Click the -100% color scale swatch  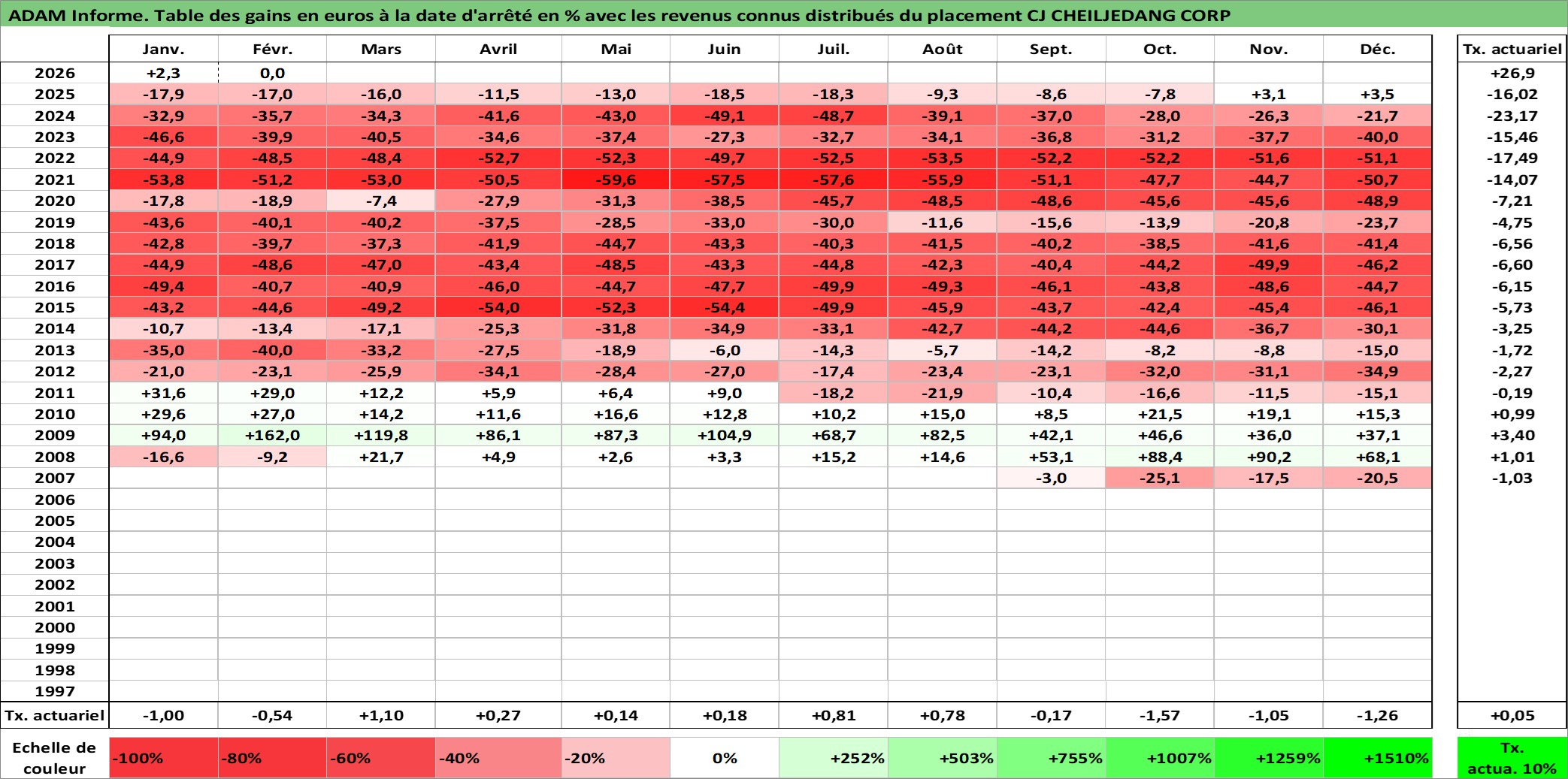pos(164,758)
